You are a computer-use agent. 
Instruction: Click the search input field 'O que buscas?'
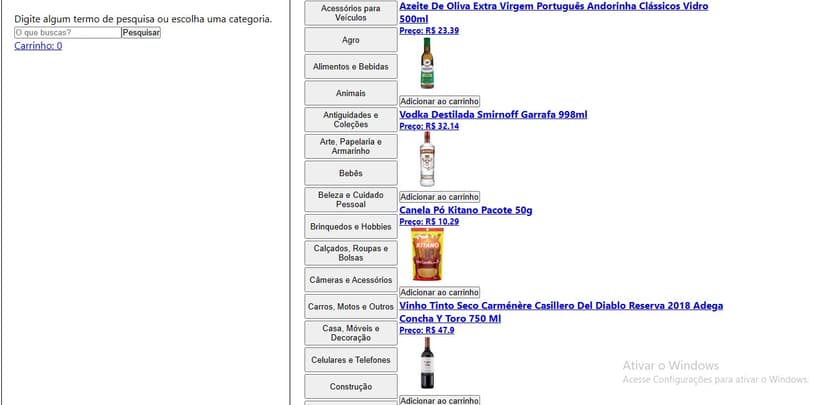(x=68, y=33)
